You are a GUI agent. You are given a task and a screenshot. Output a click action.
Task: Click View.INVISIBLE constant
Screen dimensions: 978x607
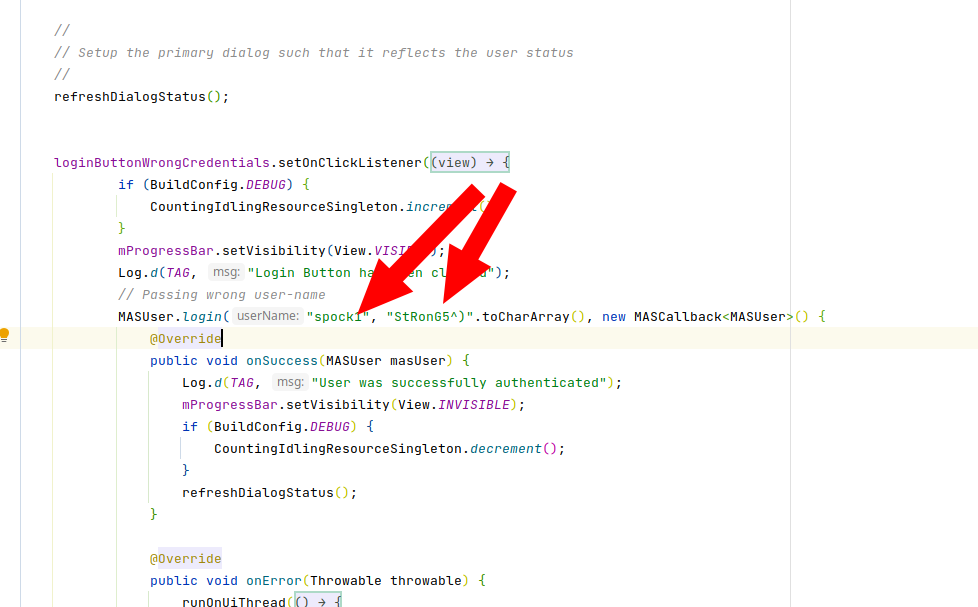point(454,405)
